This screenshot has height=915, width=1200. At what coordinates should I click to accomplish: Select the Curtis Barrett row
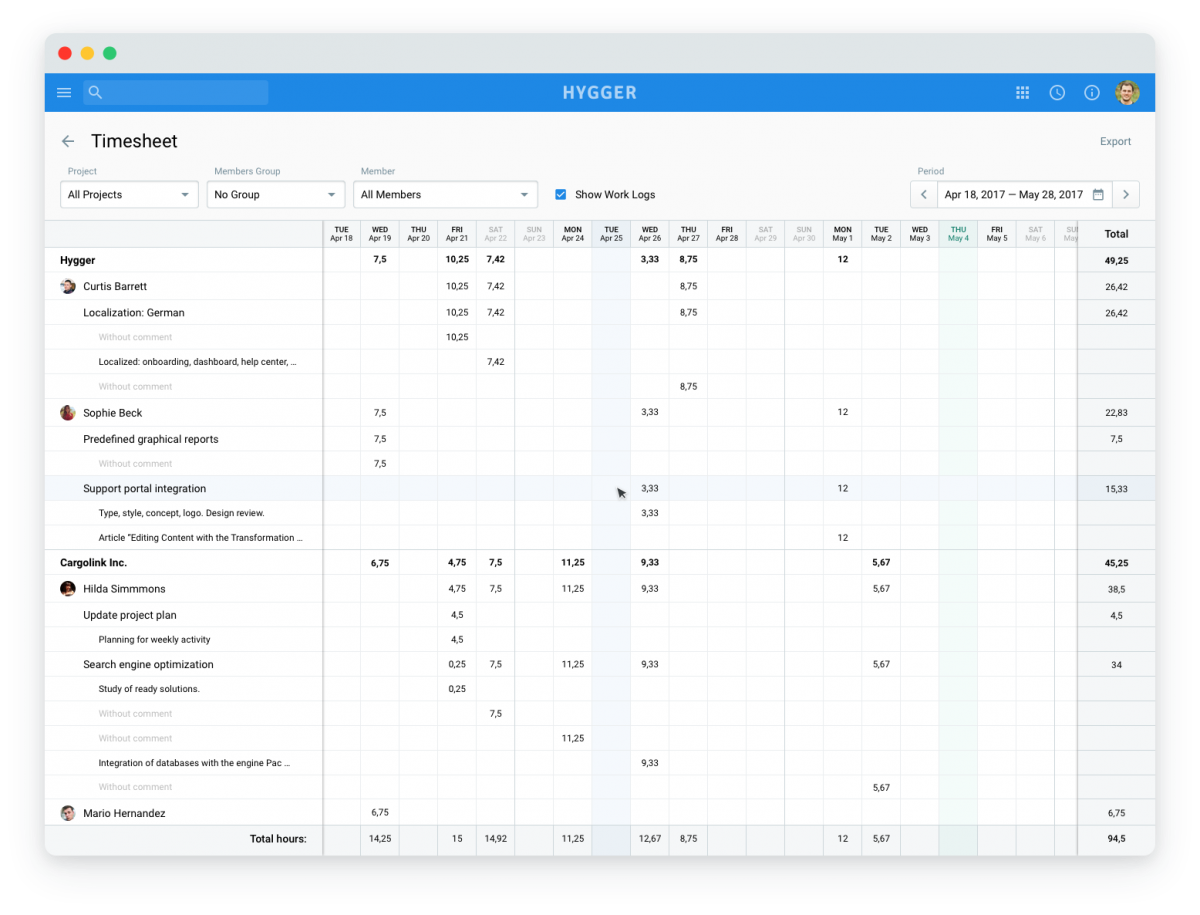click(x=600, y=286)
